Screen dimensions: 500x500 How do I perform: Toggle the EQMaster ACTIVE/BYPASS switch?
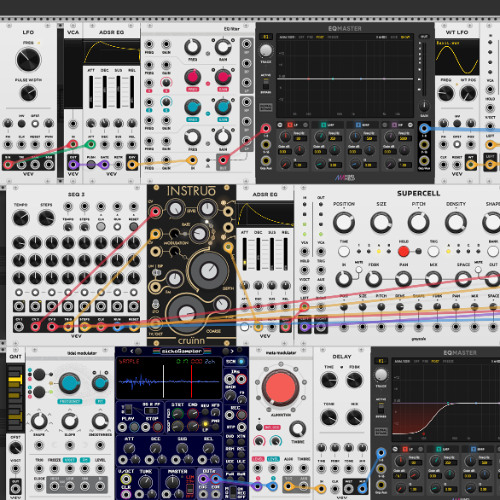266,83
